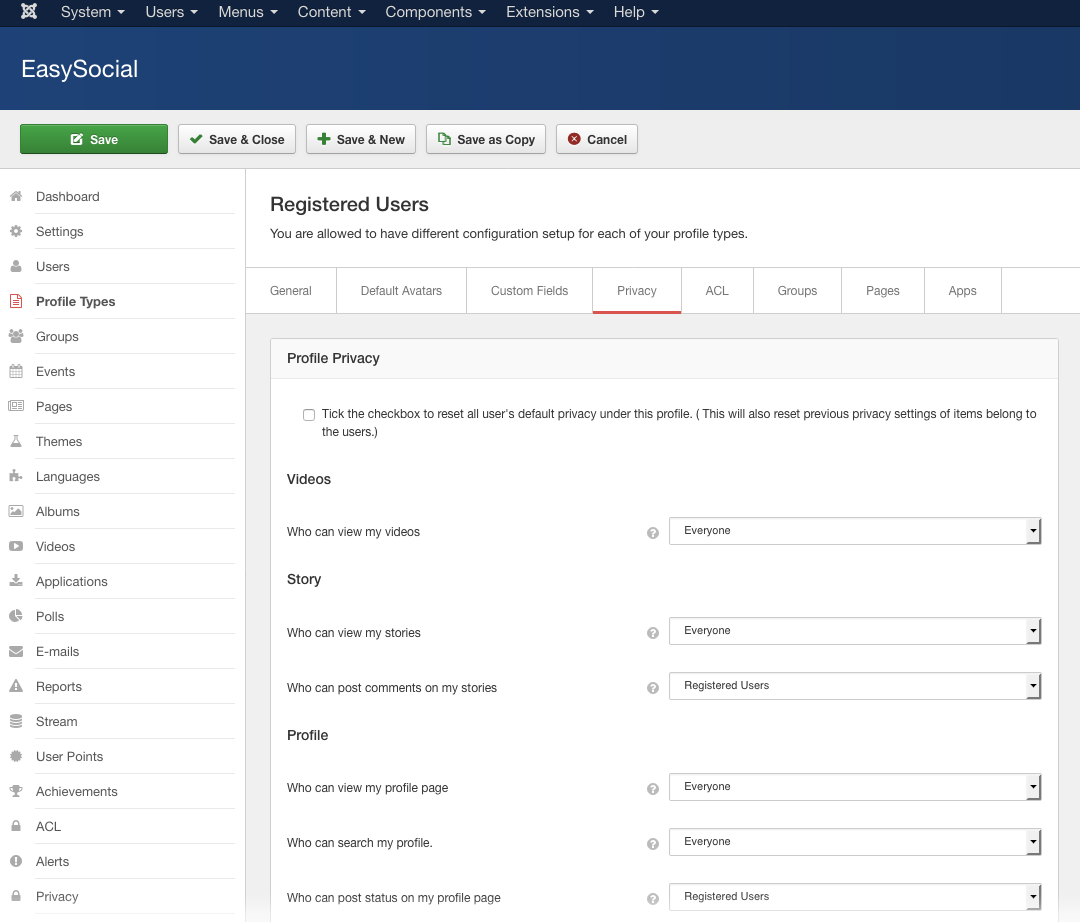This screenshot has height=922, width=1080.
Task: Open the Who can view my videos dropdown
Action: [855, 531]
